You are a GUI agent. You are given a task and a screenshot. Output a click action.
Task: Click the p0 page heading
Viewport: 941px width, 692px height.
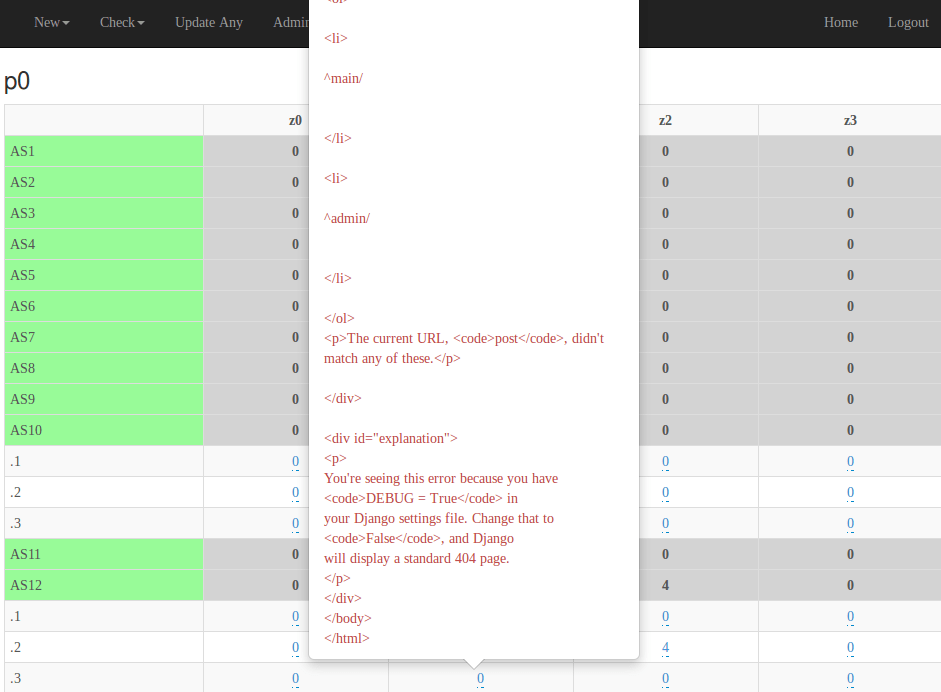[17, 82]
